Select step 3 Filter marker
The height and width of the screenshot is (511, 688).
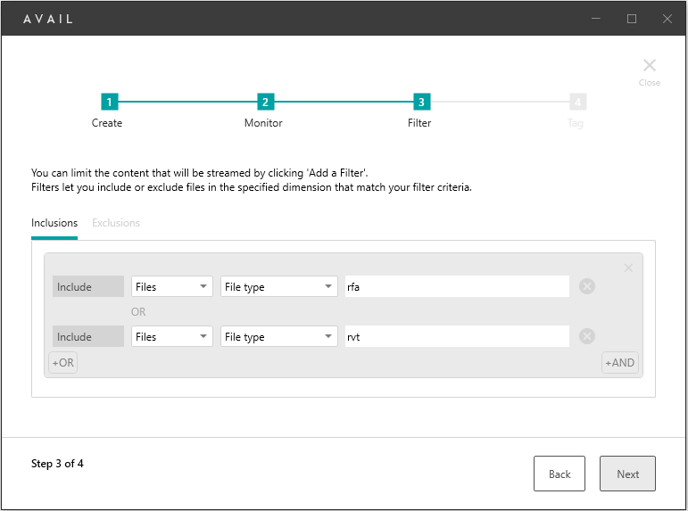pyautogui.click(x=422, y=102)
